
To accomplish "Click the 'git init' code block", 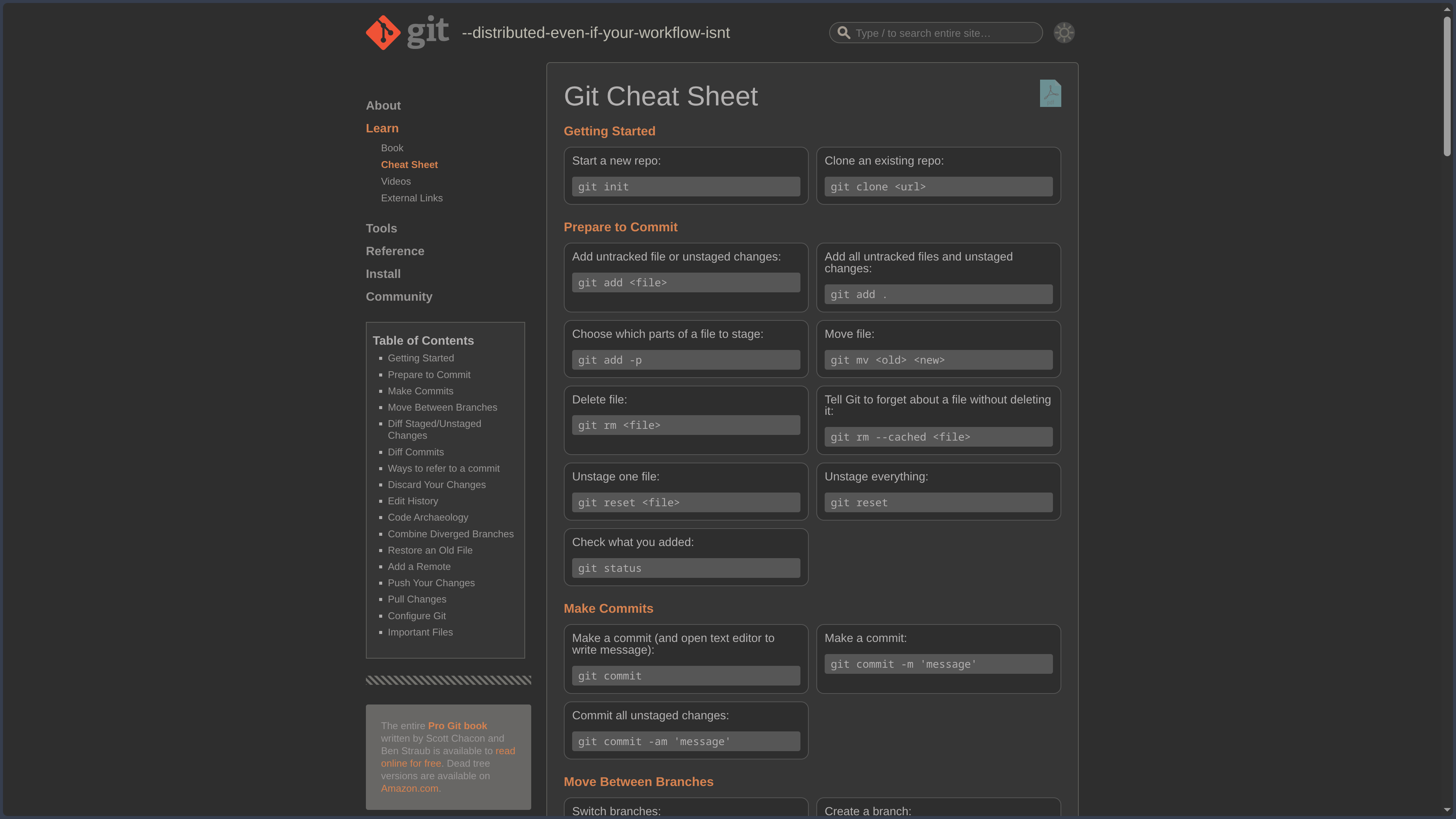I will 686,187.
